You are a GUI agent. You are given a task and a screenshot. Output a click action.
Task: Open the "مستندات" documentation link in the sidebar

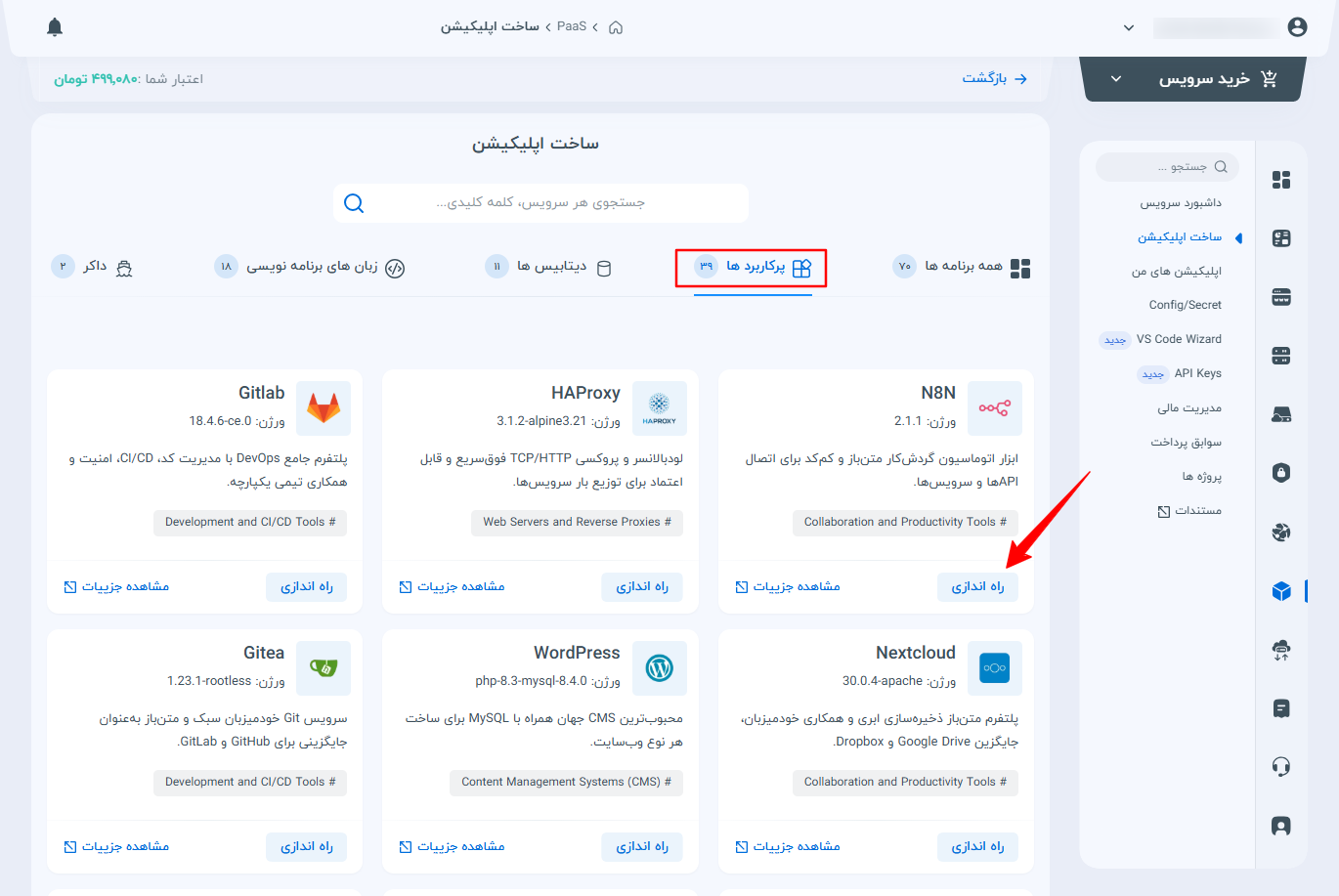pos(1189,511)
